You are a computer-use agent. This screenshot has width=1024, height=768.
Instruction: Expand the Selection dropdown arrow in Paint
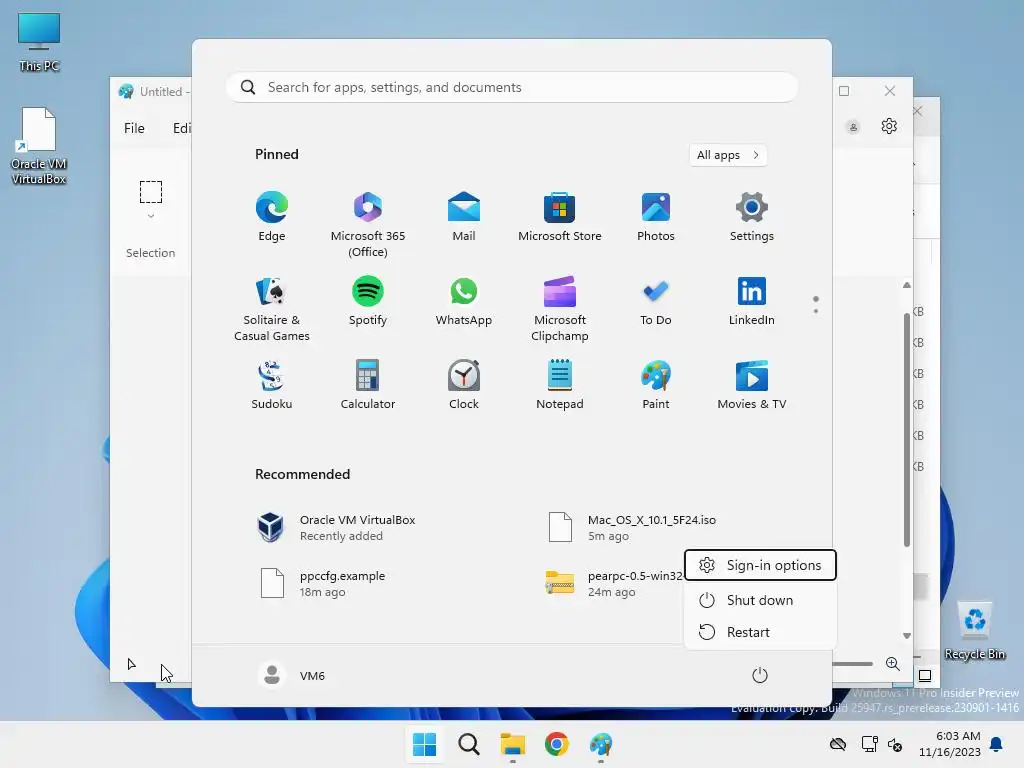[x=151, y=216]
